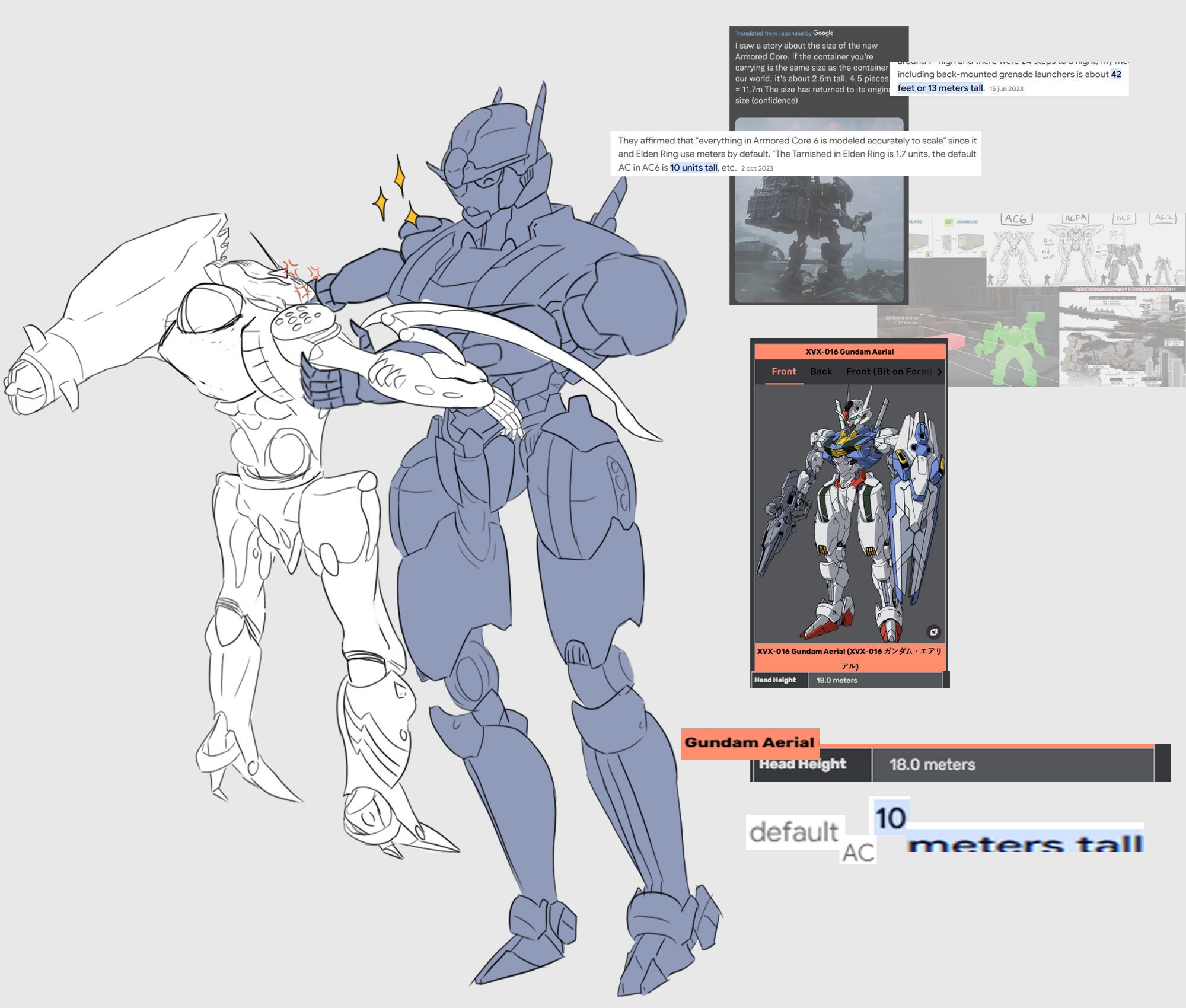This screenshot has width=1186, height=1008.
Task: Click highlighted '10 units tall' text
Action: coord(693,168)
